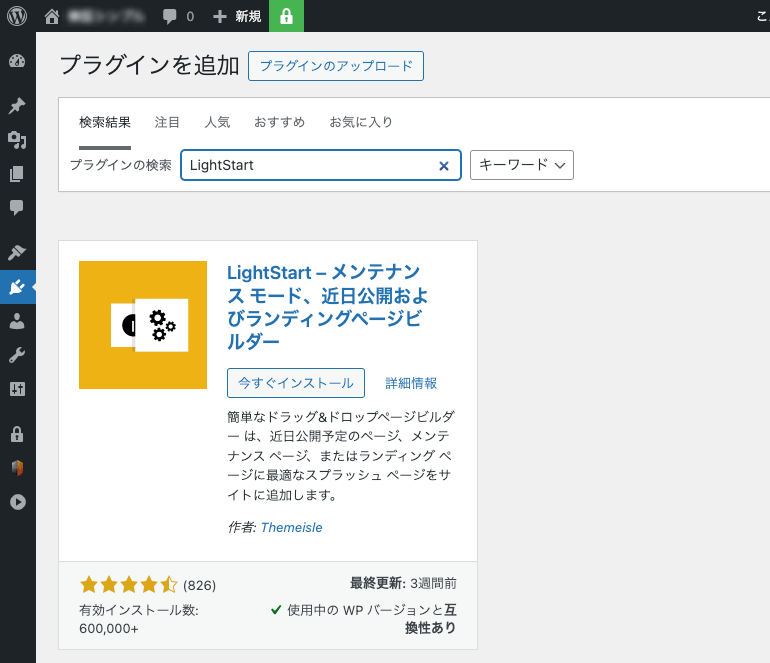This screenshot has height=663, width=770.
Task: Open the Dashboard gauge icon
Action: [x=17, y=61]
